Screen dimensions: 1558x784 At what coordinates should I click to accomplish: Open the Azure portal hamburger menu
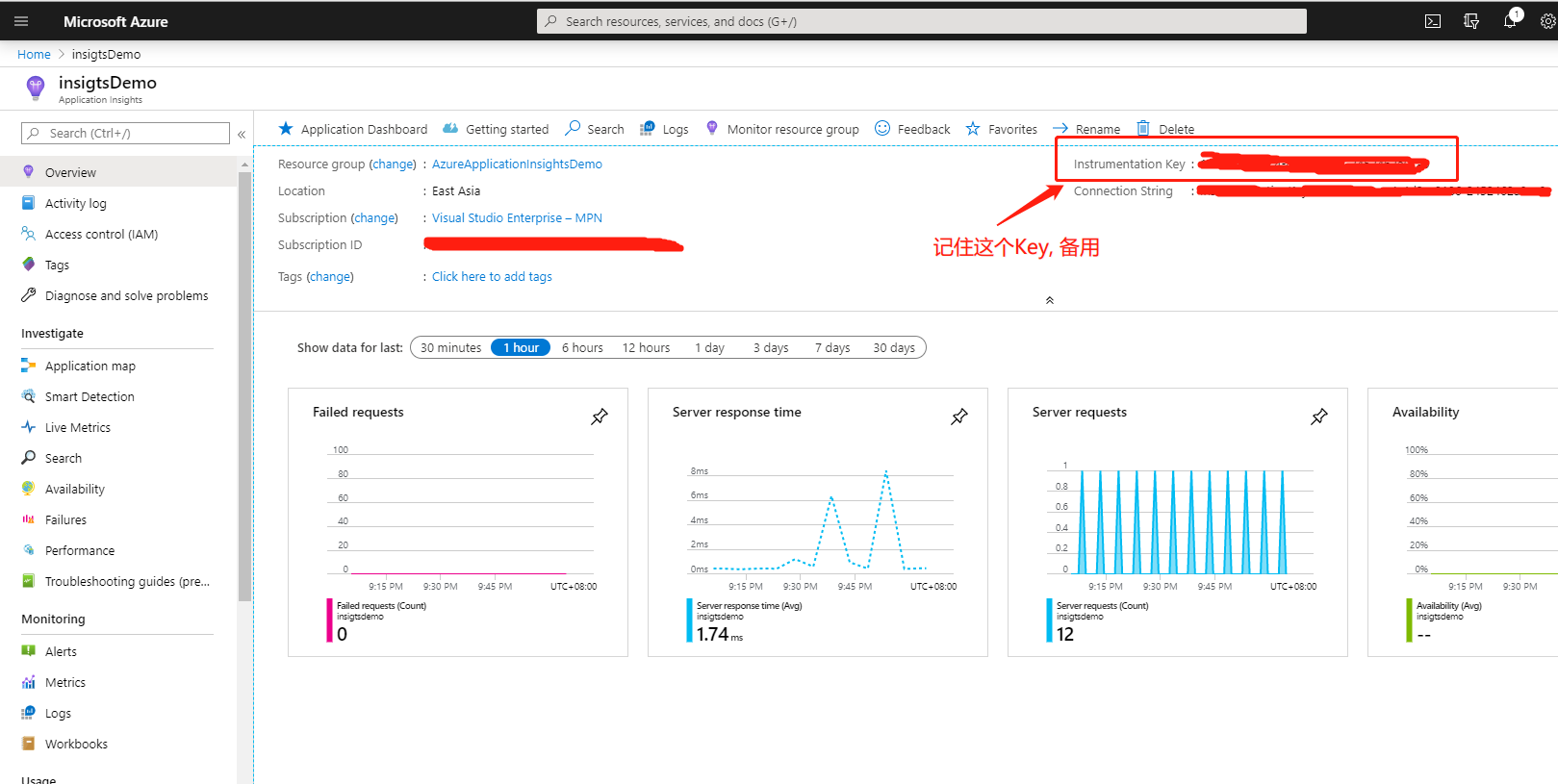pos(21,21)
